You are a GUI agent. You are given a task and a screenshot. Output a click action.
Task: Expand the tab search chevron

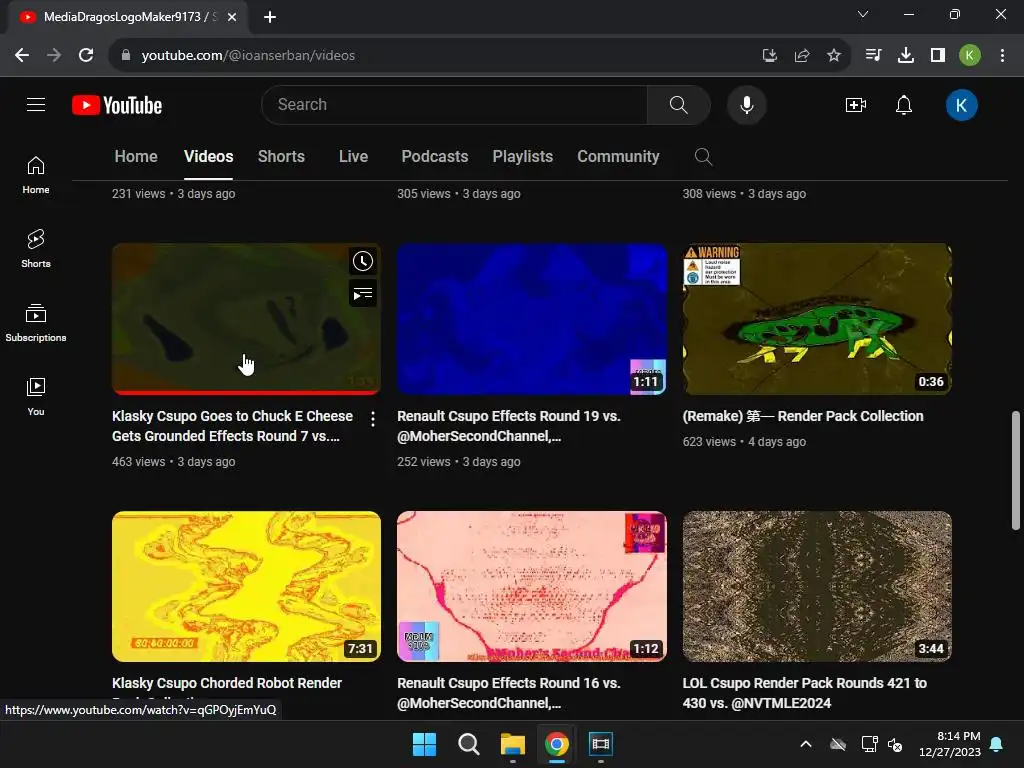(x=863, y=14)
